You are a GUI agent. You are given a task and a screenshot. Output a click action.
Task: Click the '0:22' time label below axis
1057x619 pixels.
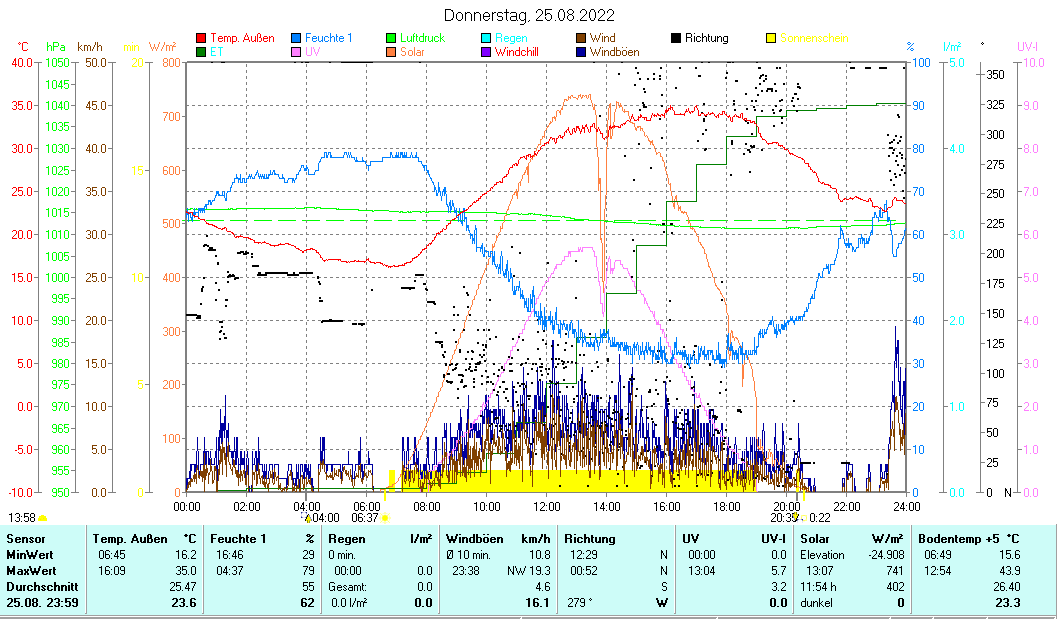(820, 518)
